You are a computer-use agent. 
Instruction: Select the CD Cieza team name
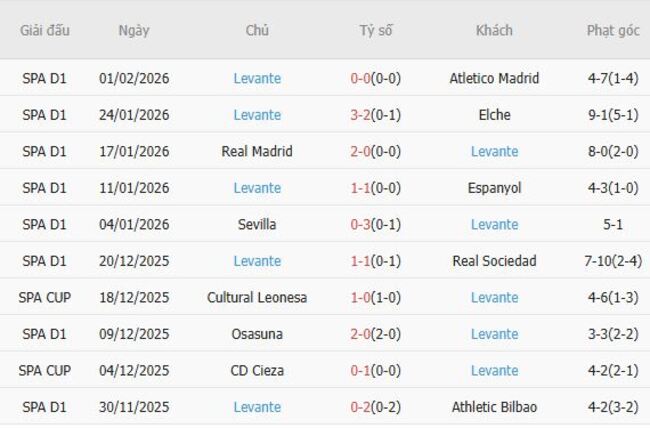coord(257,371)
